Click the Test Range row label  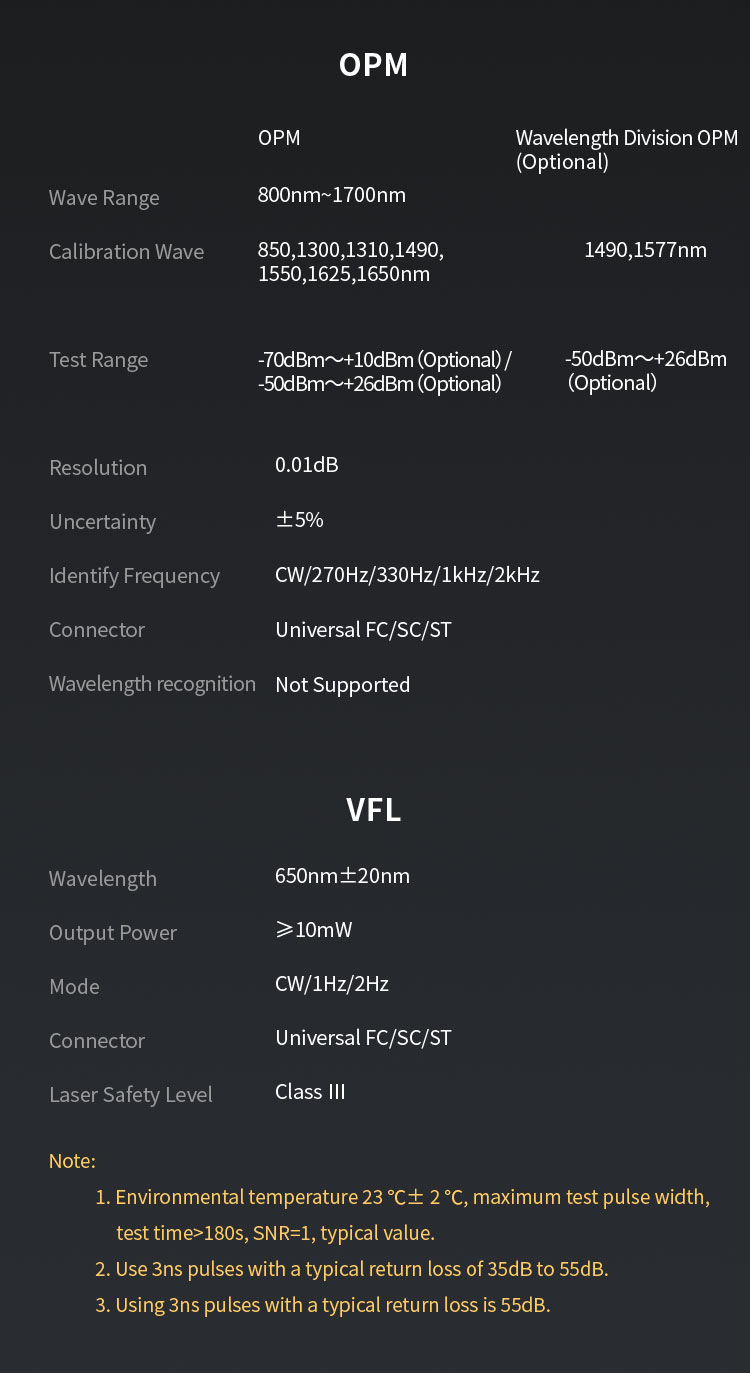tap(98, 360)
